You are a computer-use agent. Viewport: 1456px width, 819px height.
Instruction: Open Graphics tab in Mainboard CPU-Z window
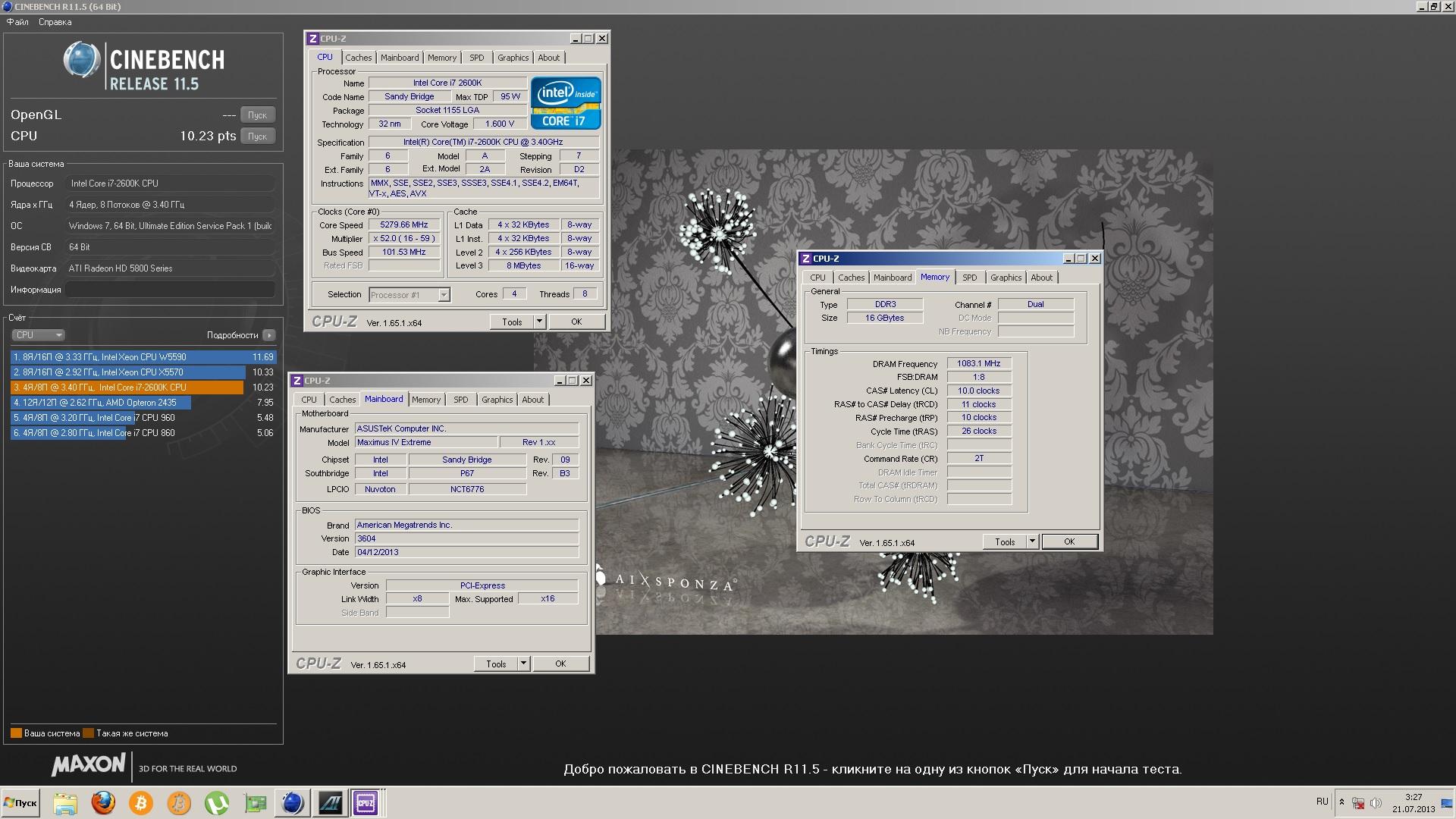point(497,400)
